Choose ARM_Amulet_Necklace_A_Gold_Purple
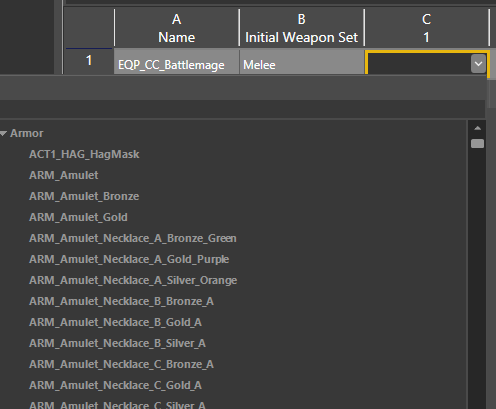This screenshot has height=409, width=496. pos(129,259)
